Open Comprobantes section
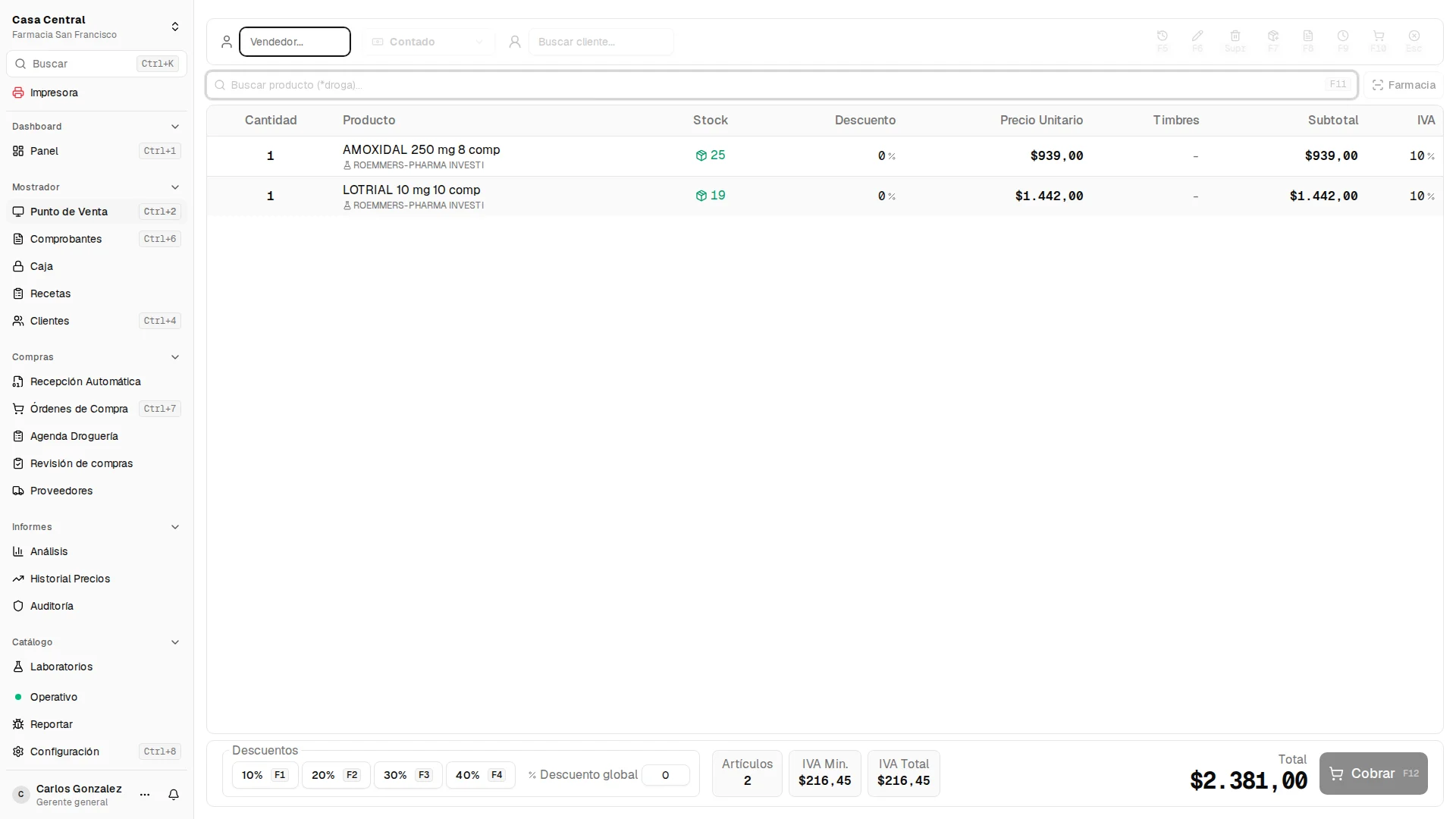Viewport: 1456px width, 819px height. coord(96,239)
